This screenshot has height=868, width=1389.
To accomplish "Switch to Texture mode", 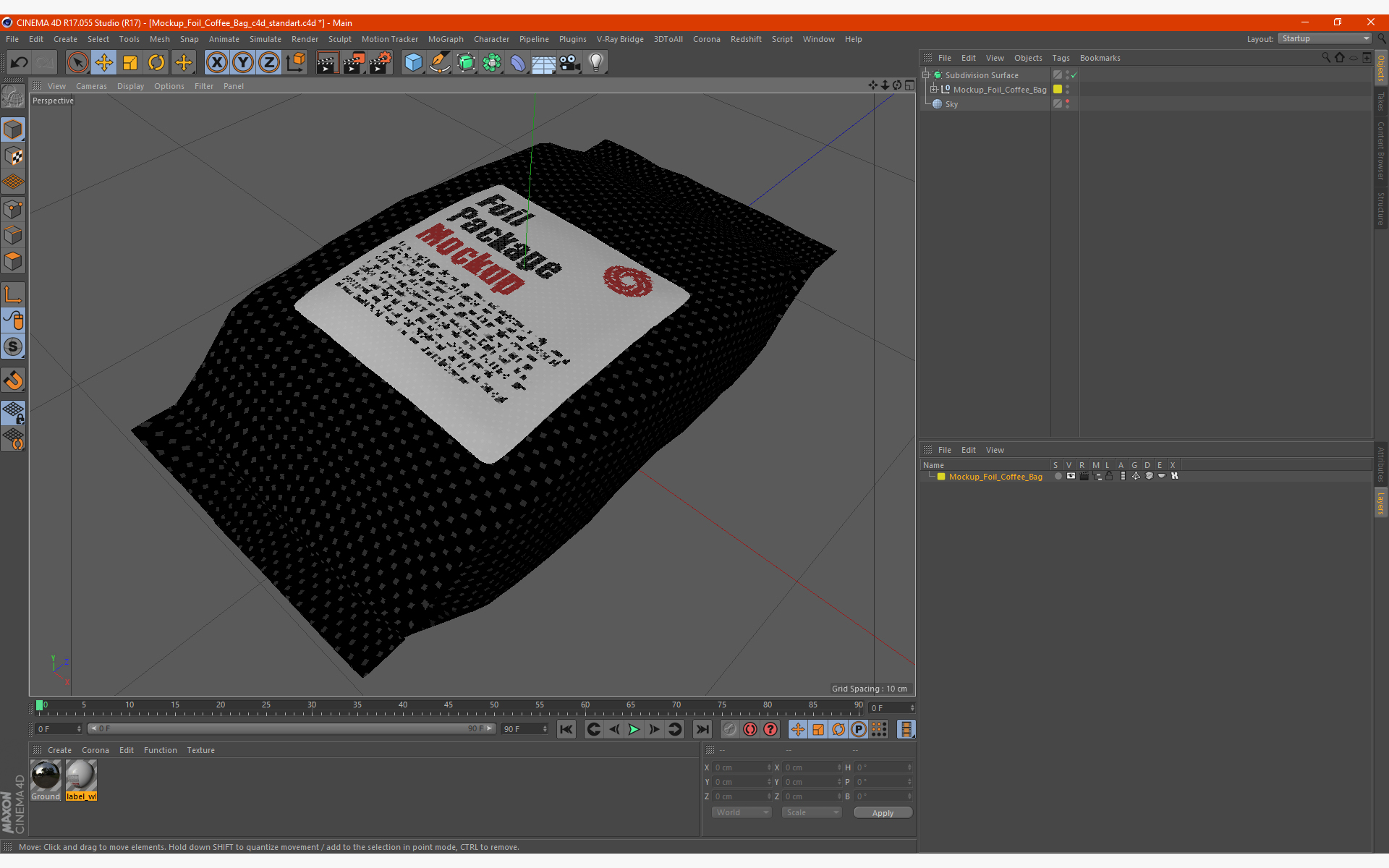I will [13, 156].
